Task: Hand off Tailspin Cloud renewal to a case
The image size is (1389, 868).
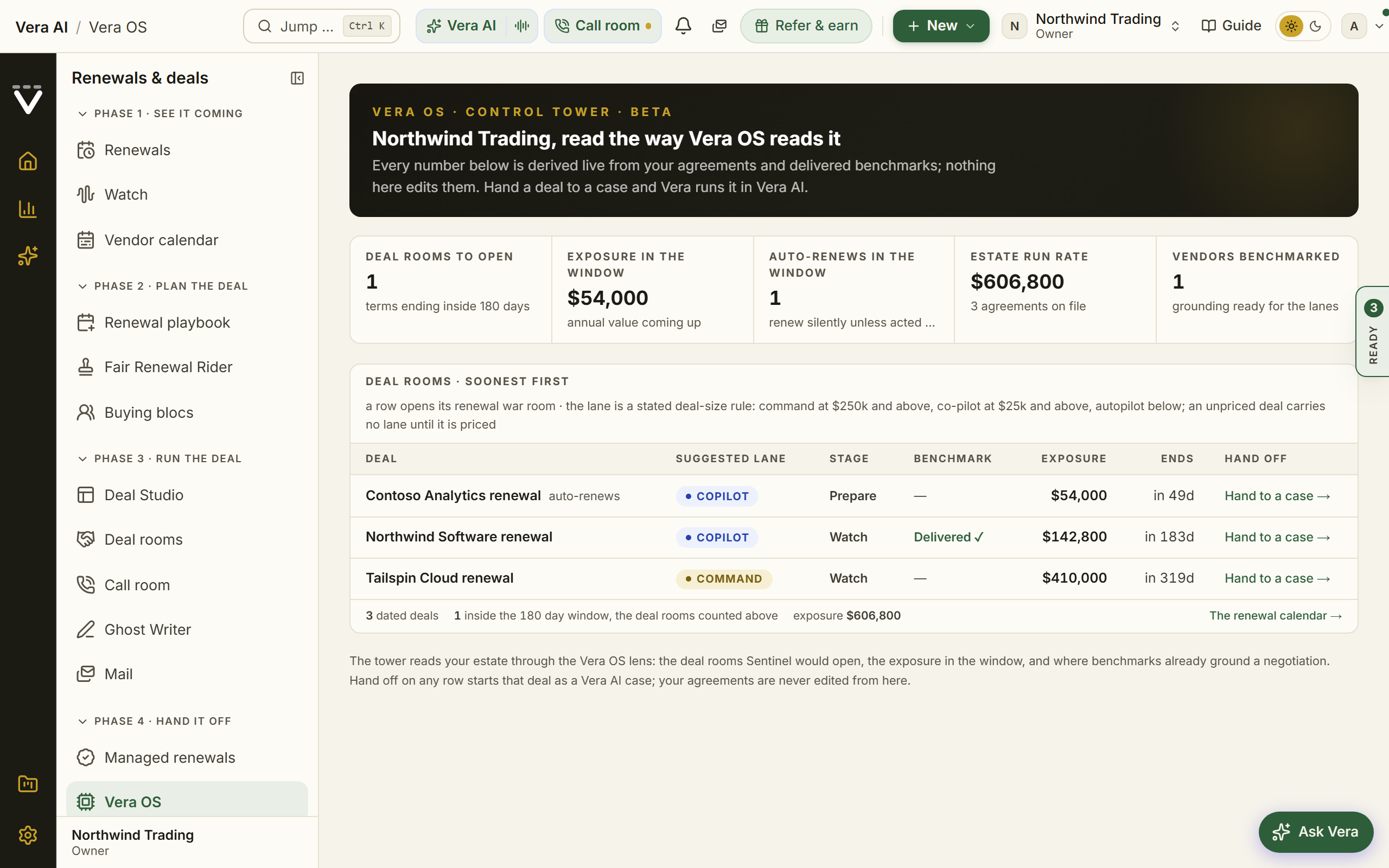Action: pos(1277,579)
